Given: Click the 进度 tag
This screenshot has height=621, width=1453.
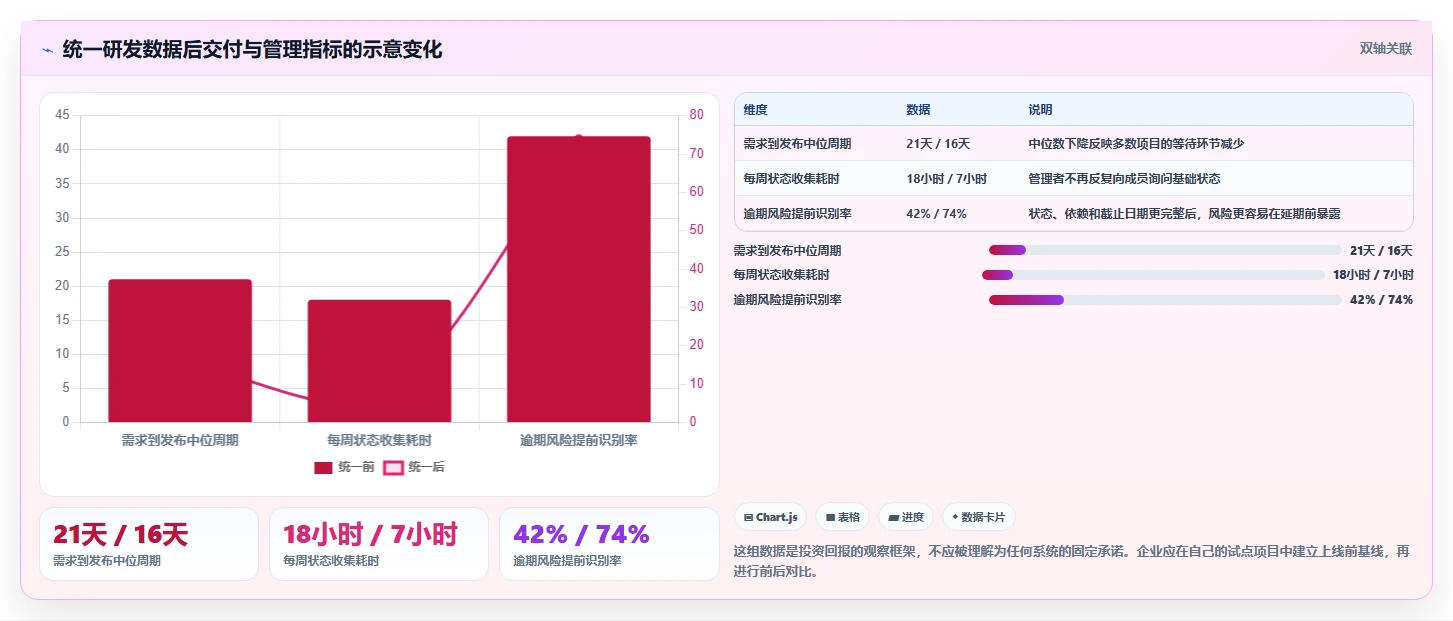Looking at the screenshot, I should 906,517.
